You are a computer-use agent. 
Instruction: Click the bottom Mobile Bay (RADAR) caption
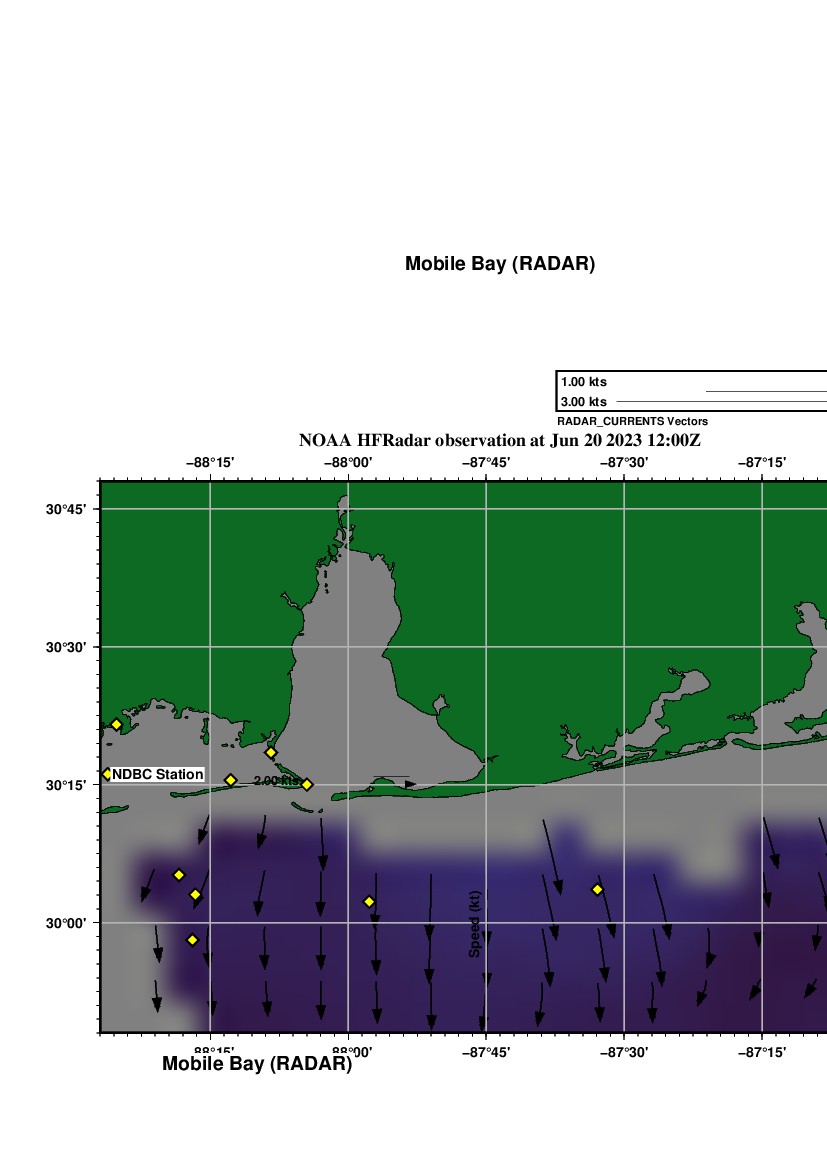tap(257, 1064)
